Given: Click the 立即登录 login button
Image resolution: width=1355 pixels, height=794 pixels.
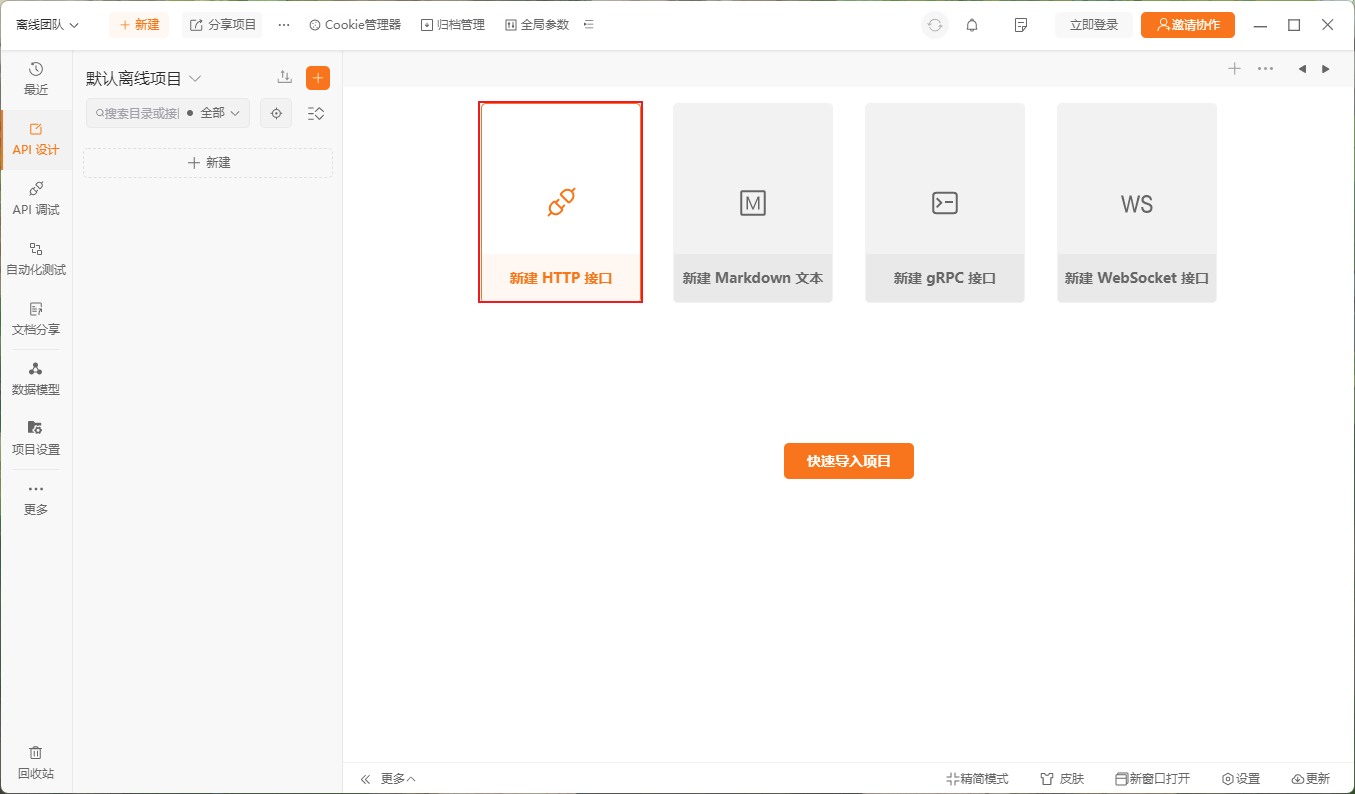Looking at the screenshot, I should pyautogui.click(x=1093, y=25).
